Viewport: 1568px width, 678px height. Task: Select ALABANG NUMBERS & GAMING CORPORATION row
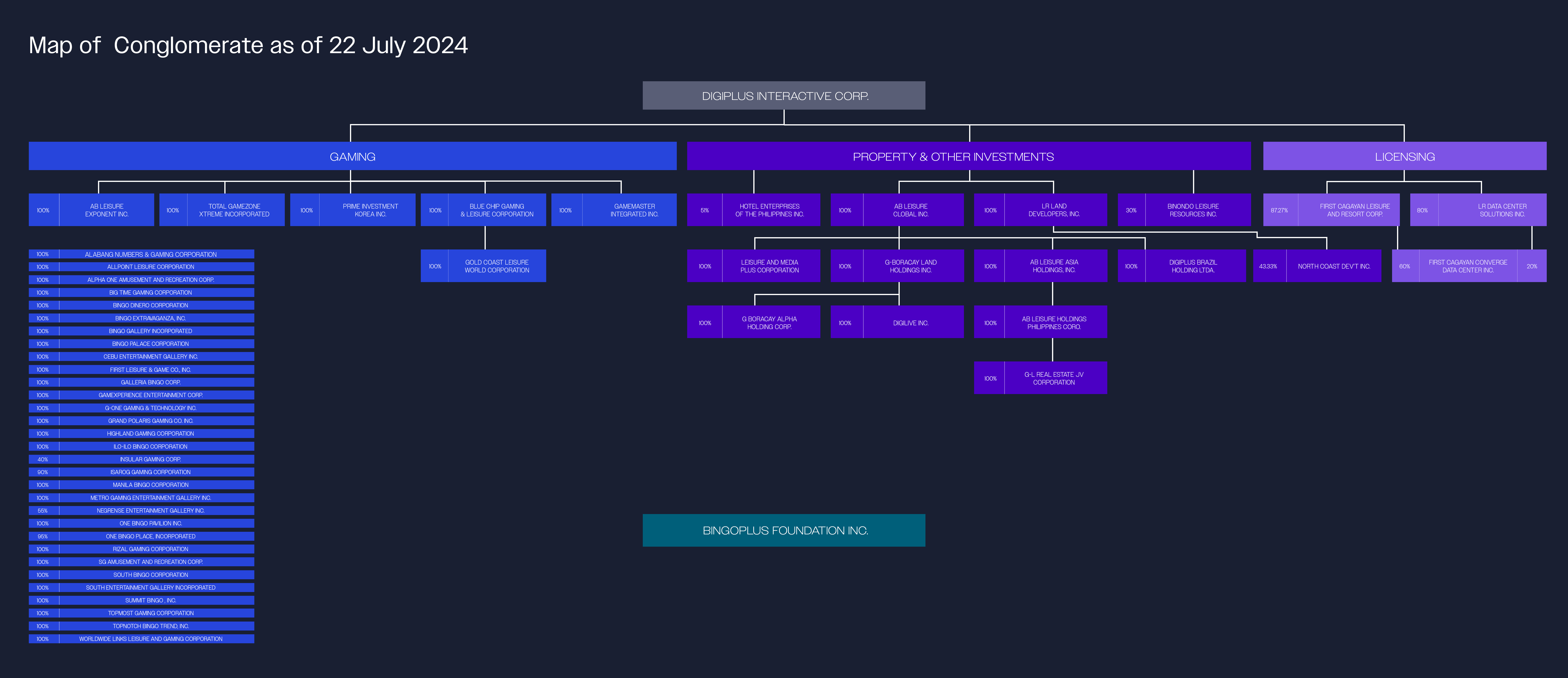coord(141,254)
